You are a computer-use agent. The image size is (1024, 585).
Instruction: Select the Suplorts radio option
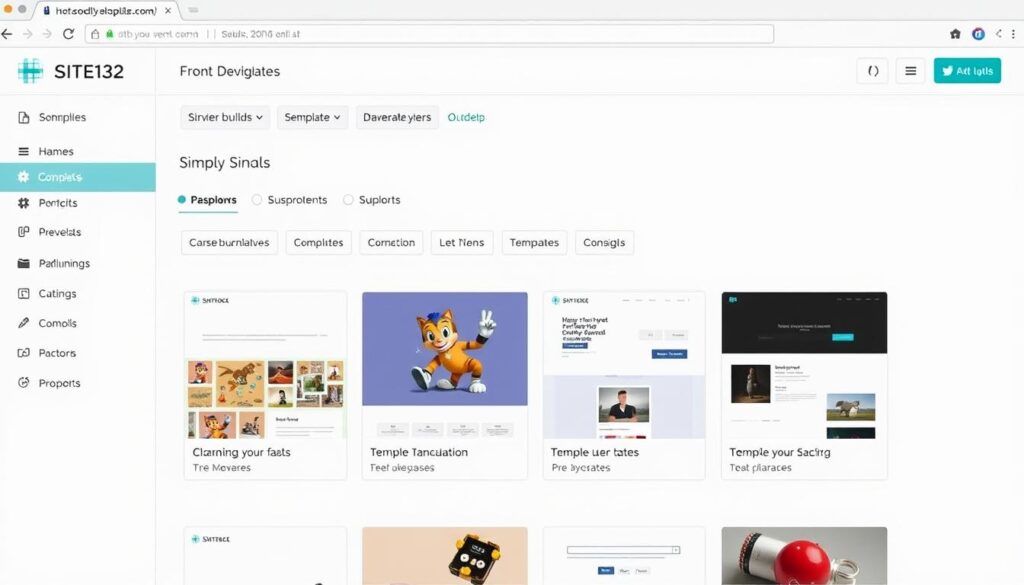(348, 200)
